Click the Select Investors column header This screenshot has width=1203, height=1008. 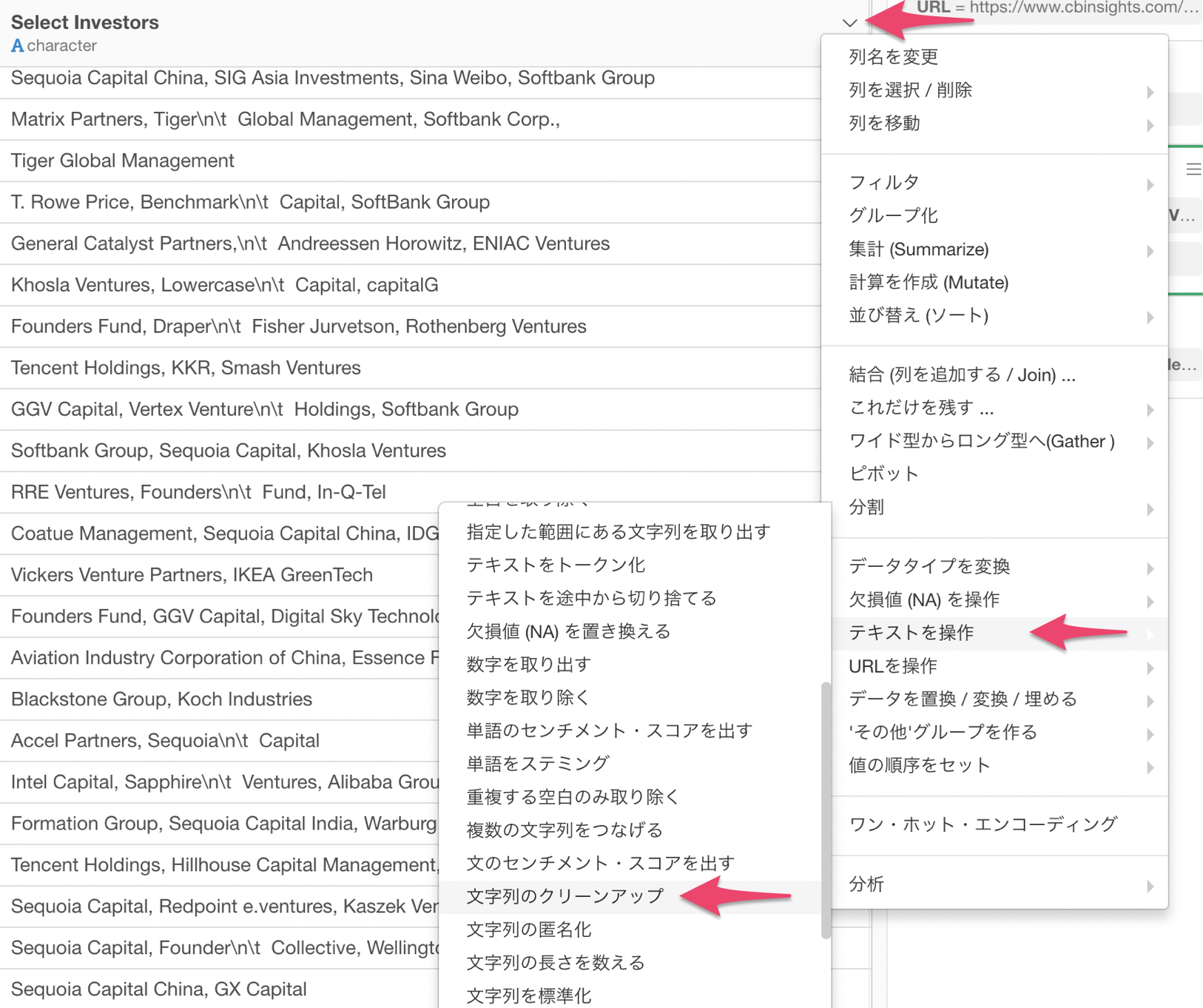pyautogui.click(x=84, y=22)
